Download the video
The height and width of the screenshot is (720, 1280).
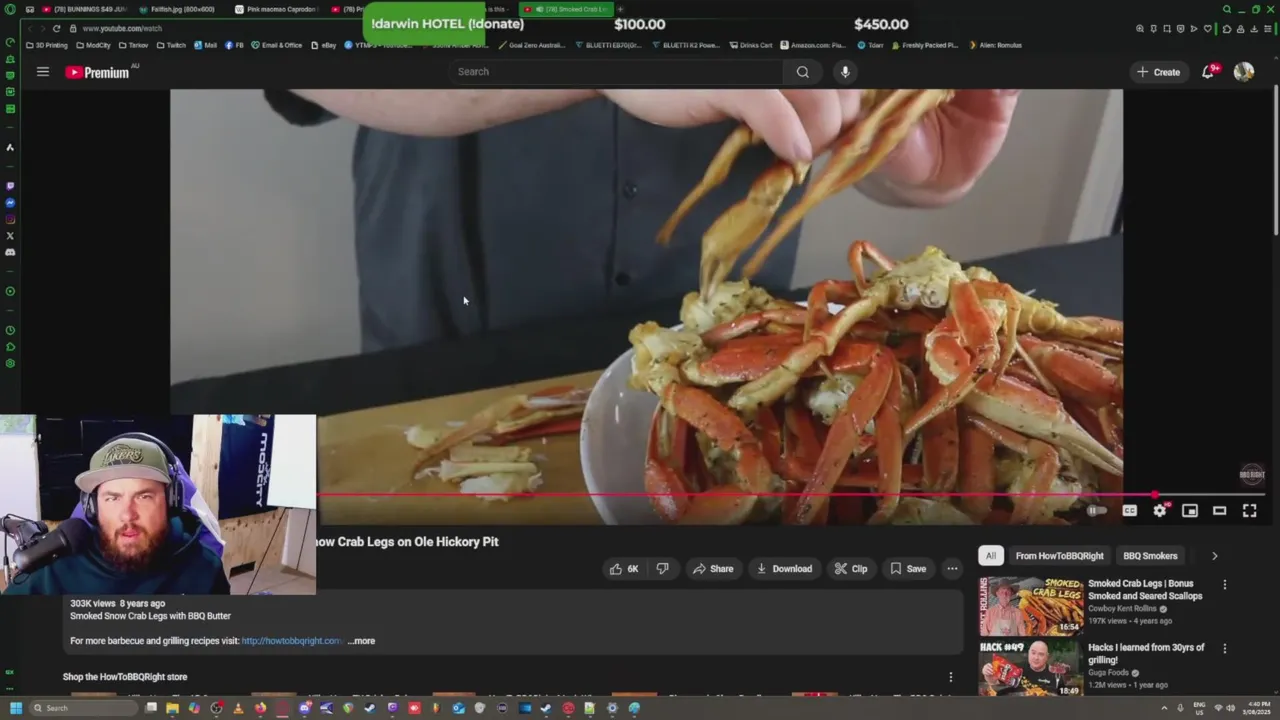(784, 569)
